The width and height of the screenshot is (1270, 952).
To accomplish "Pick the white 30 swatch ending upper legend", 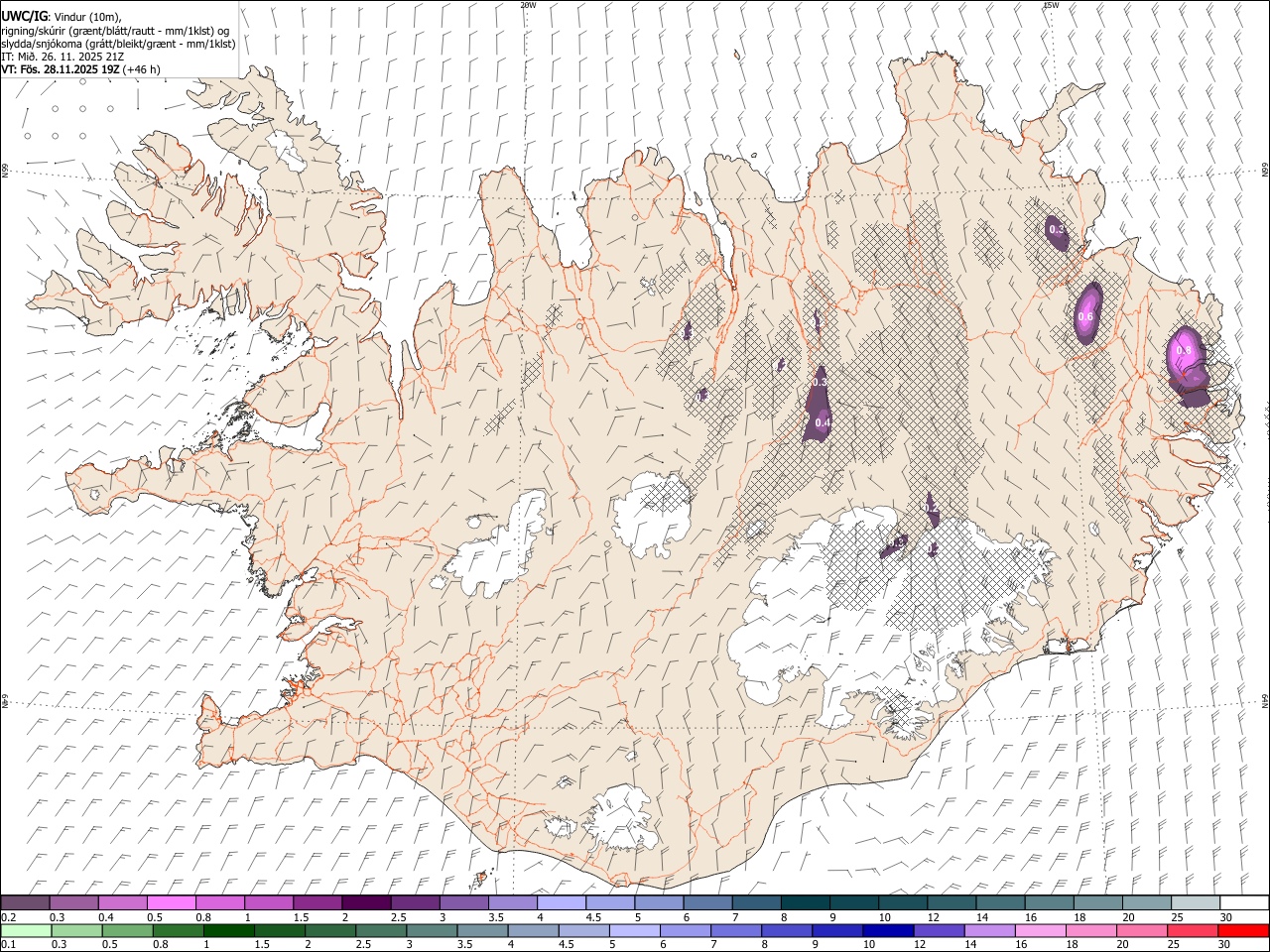I will [x=1243, y=903].
